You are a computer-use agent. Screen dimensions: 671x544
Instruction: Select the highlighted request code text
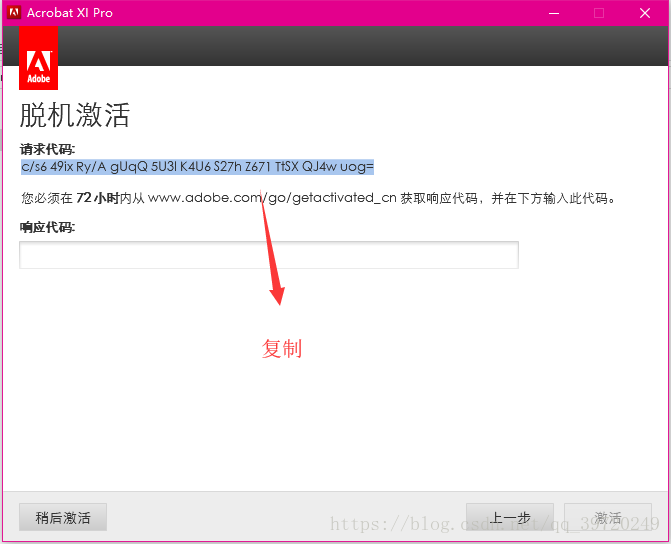pos(197,166)
